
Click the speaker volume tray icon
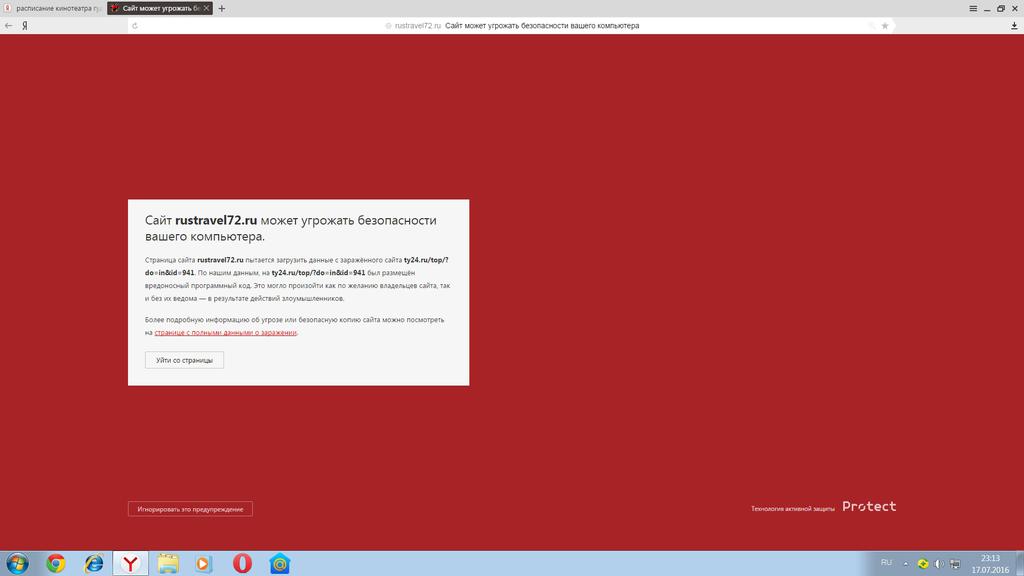939,564
